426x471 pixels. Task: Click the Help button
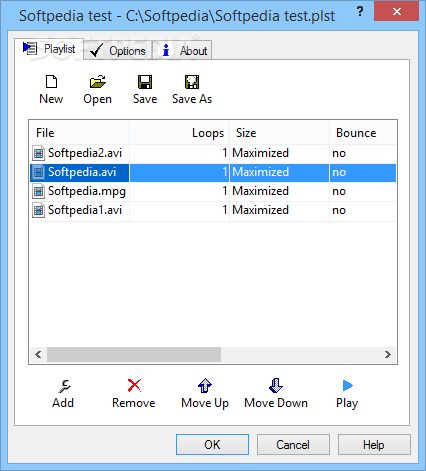(374, 444)
